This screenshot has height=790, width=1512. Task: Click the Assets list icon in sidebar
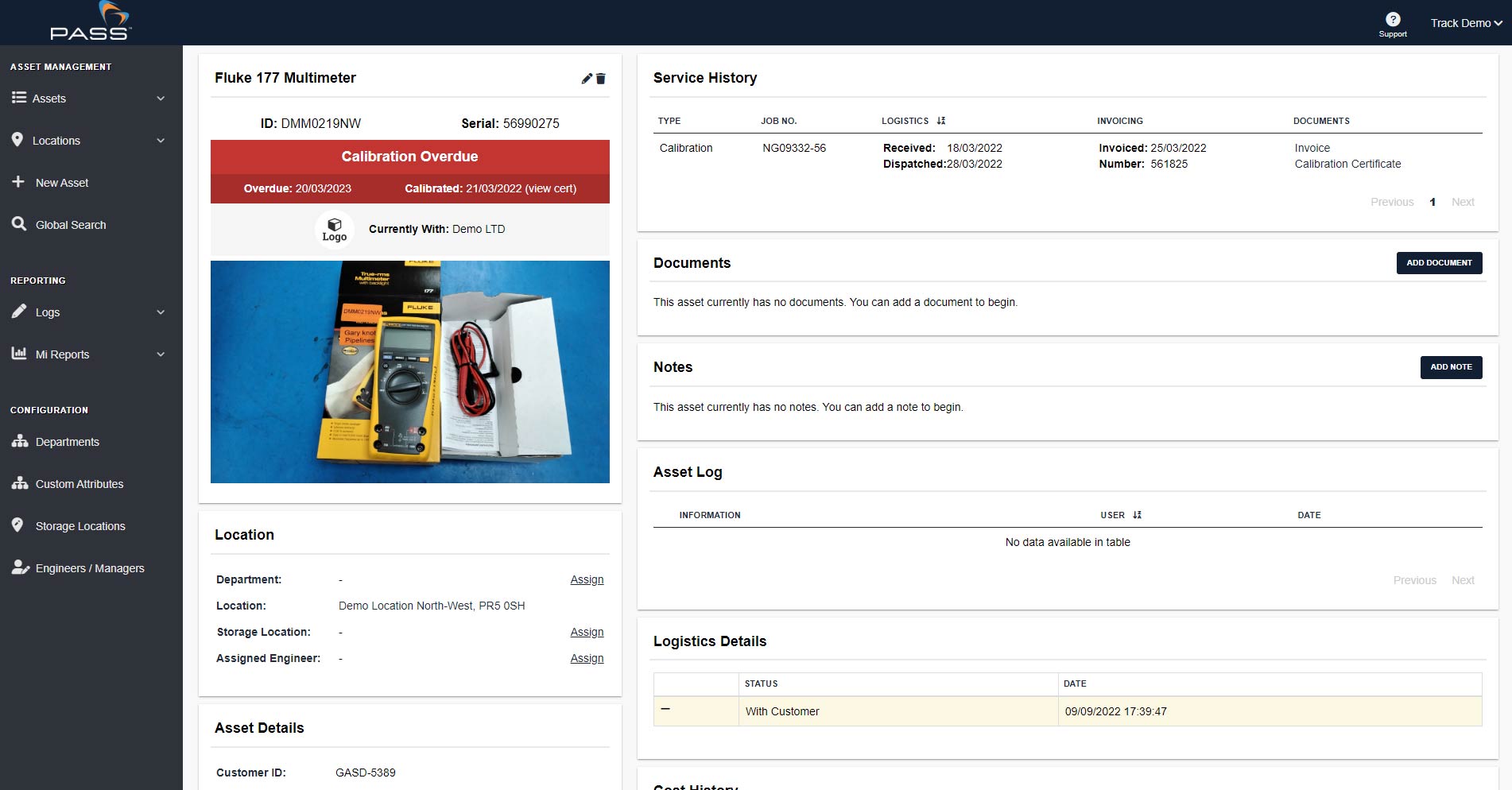pyautogui.click(x=19, y=98)
